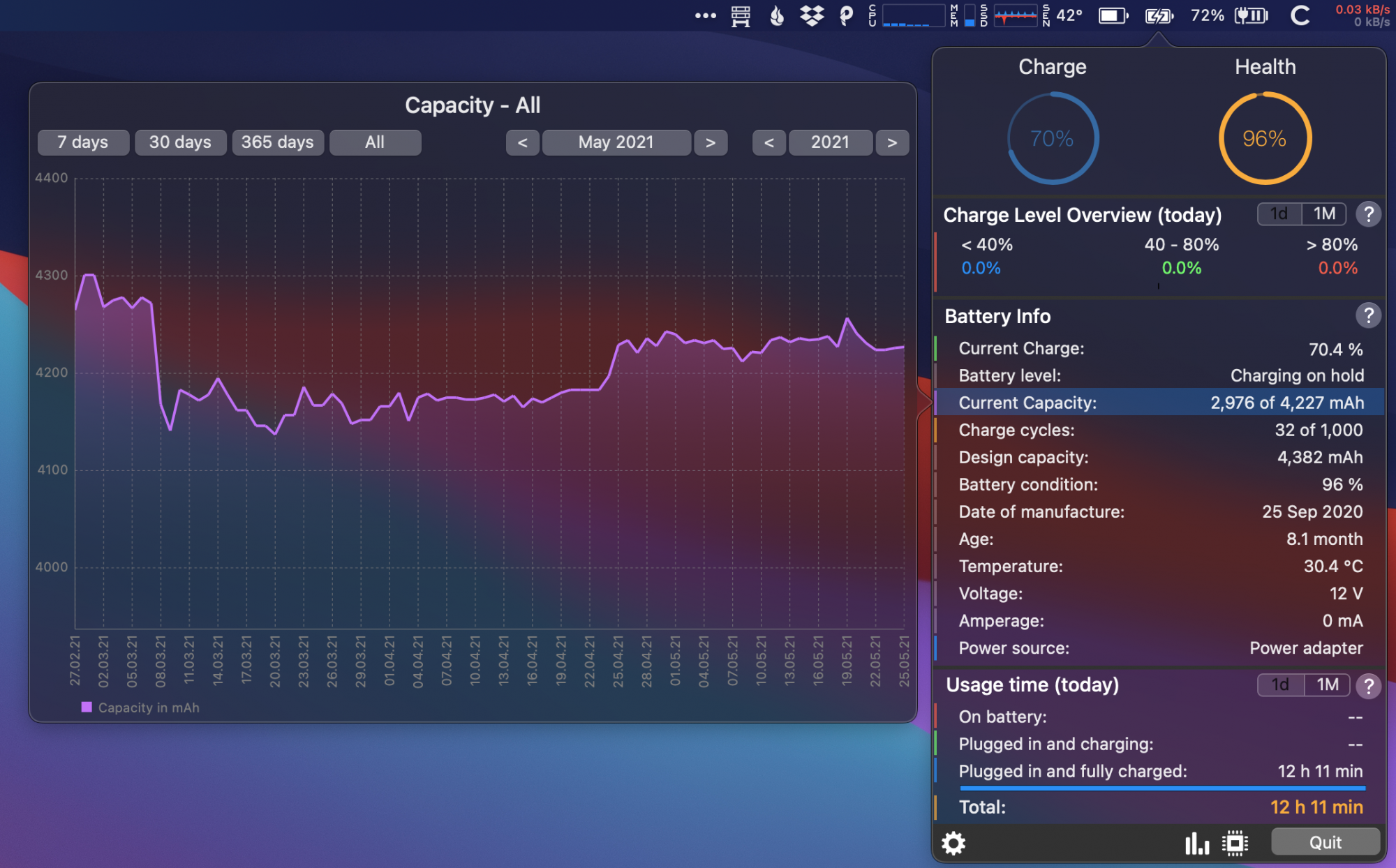1396x868 pixels.
Task: Click the purple Capacity in mAh legend swatch
Action: 87,707
